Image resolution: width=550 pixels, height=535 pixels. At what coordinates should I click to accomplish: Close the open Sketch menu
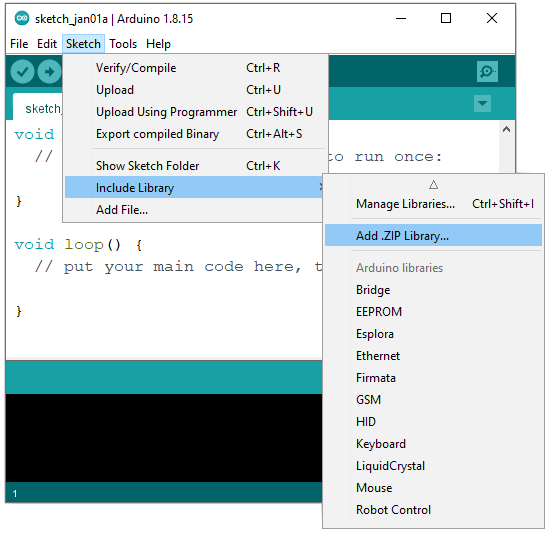coord(83,44)
